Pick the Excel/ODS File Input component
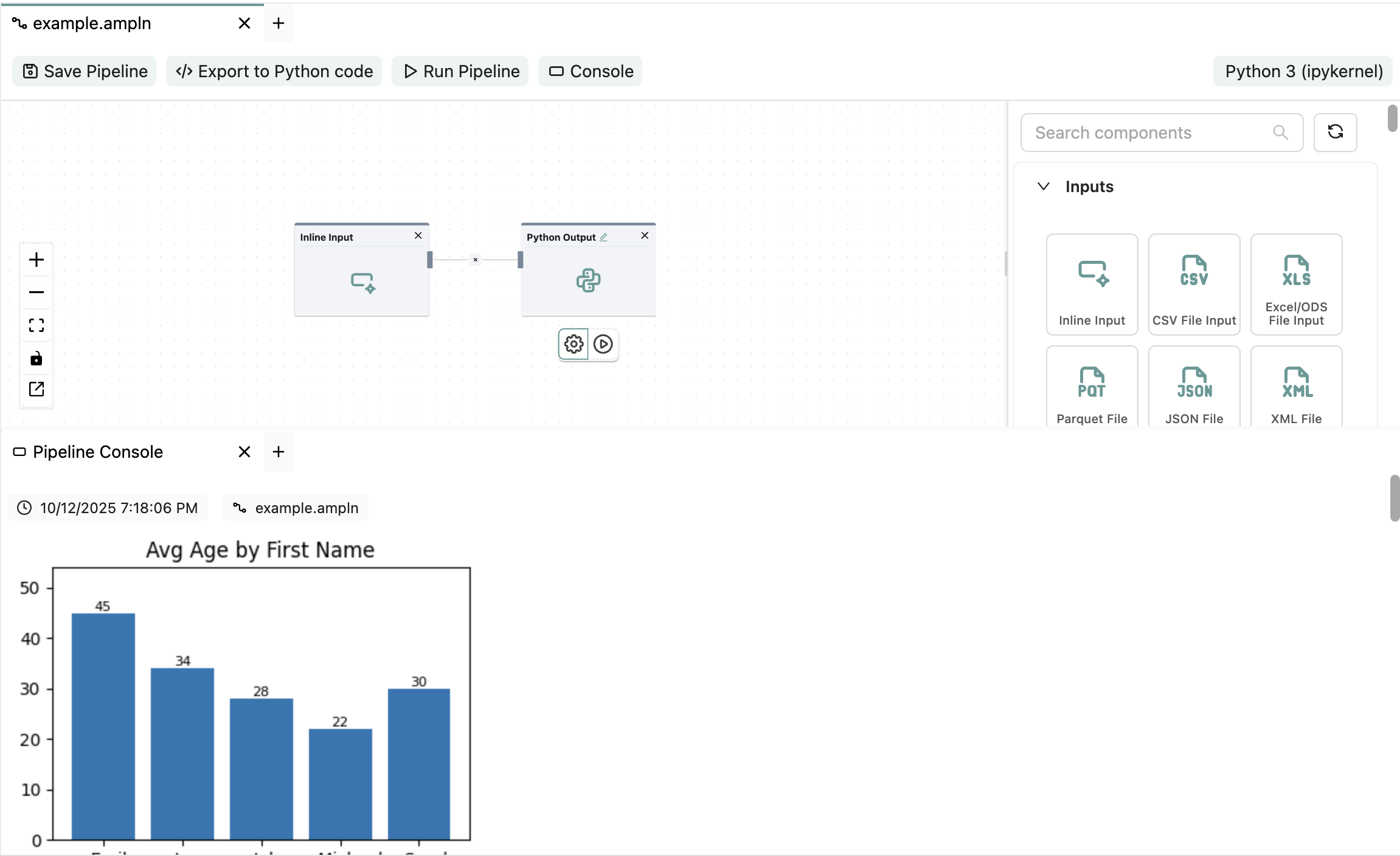 coord(1296,285)
